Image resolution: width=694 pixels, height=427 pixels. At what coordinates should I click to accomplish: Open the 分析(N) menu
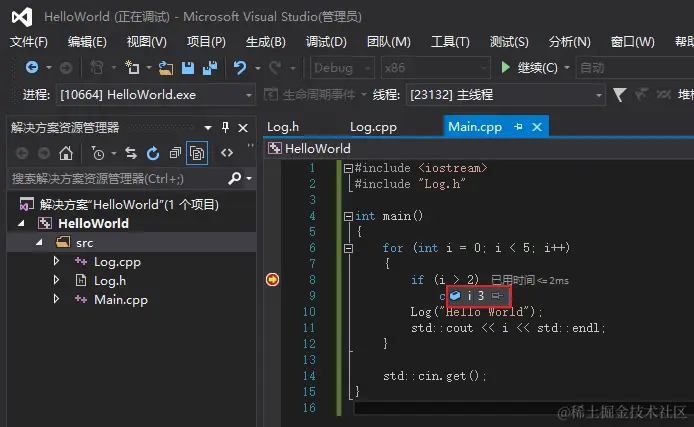[x=570, y=42]
